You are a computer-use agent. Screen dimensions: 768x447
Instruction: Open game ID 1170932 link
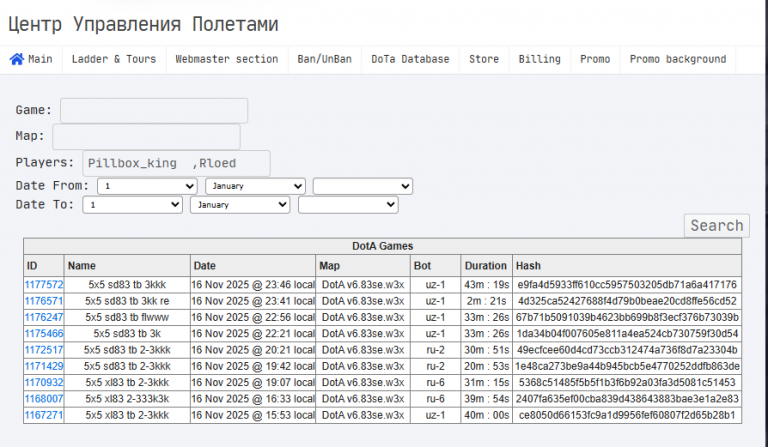tap(44, 382)
